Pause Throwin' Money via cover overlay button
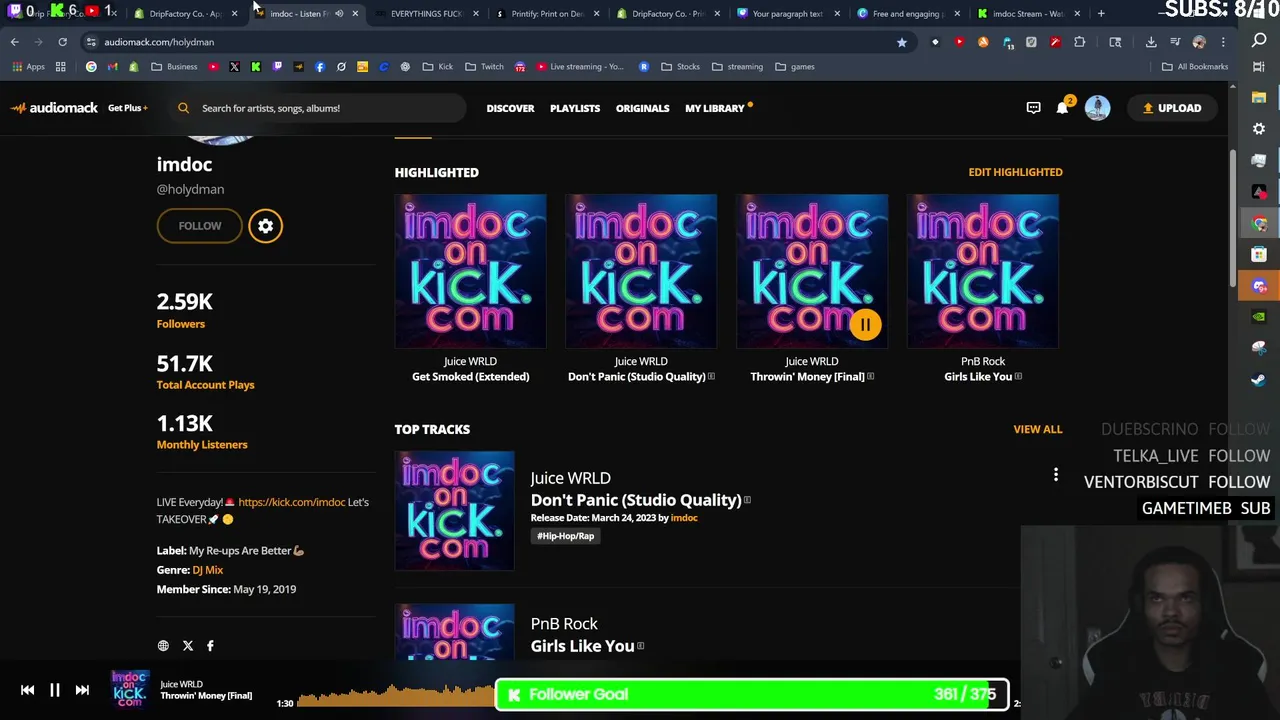Viewport: 1280px width, 720px height. tap(865, 325)
